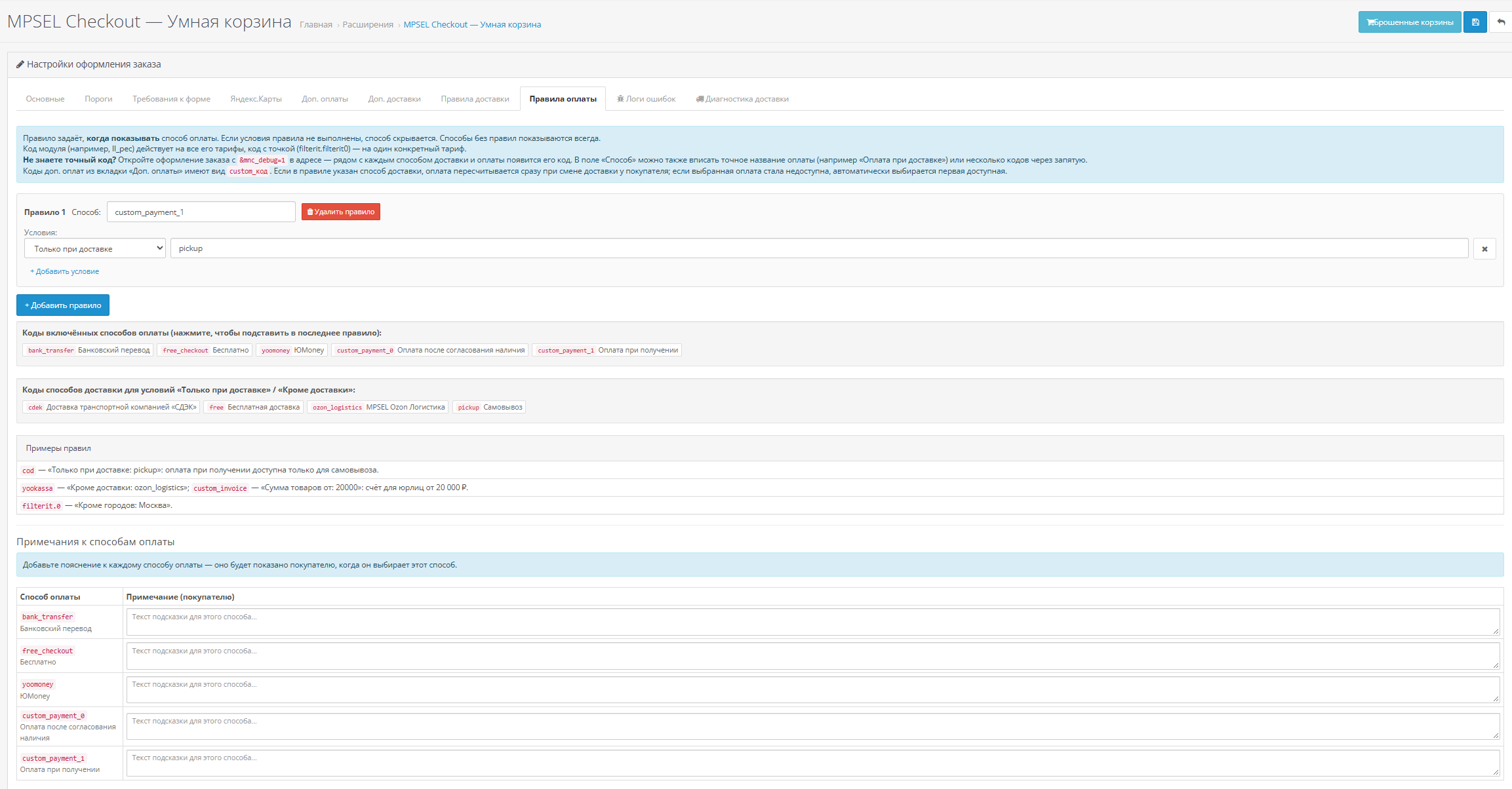
Task: Click the Расширения breadcrumb link
Action: click(x=368, y=25)
